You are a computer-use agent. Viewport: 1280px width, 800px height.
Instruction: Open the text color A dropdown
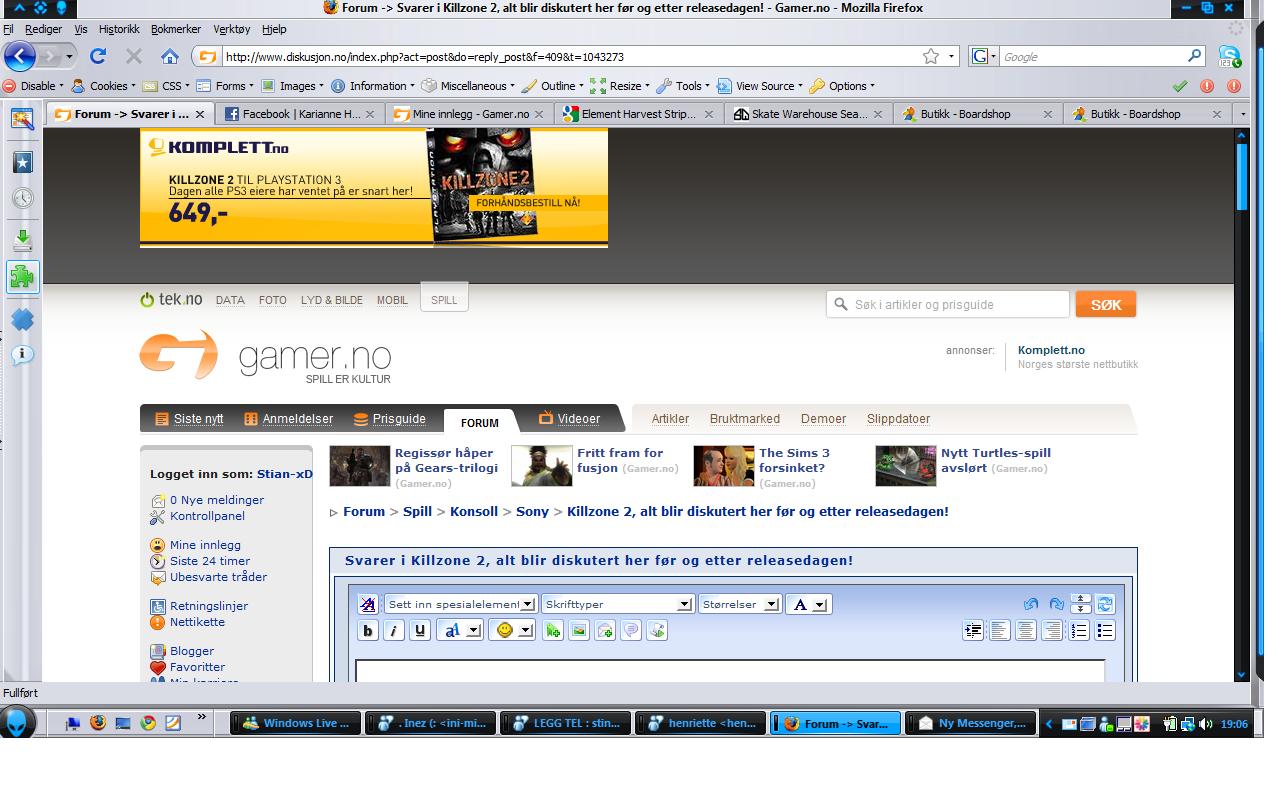pos(808,604)
